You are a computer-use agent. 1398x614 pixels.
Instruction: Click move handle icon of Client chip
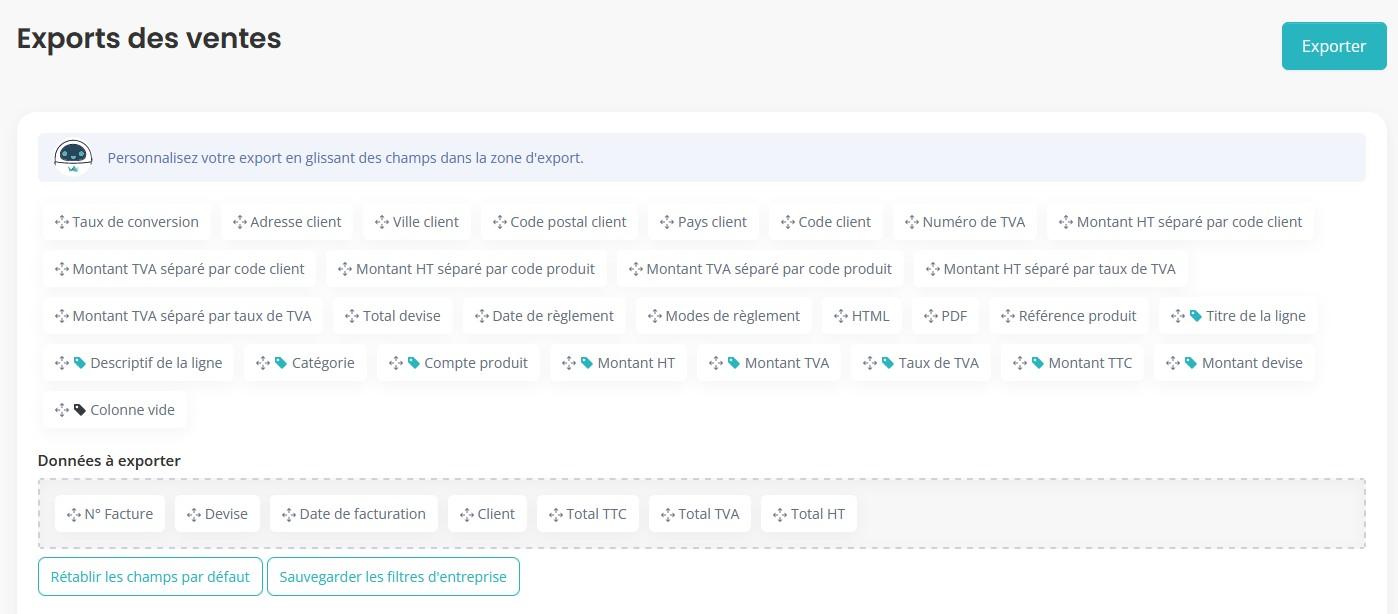[x=466, y=514]
